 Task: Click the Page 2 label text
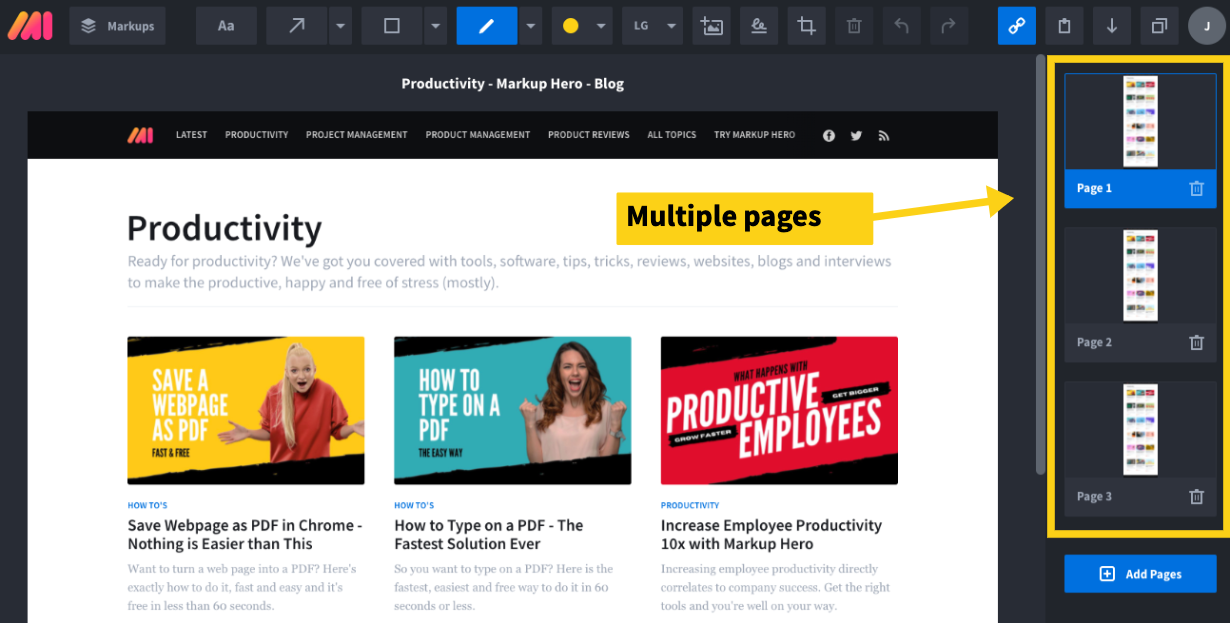(x=1094, y=342)
